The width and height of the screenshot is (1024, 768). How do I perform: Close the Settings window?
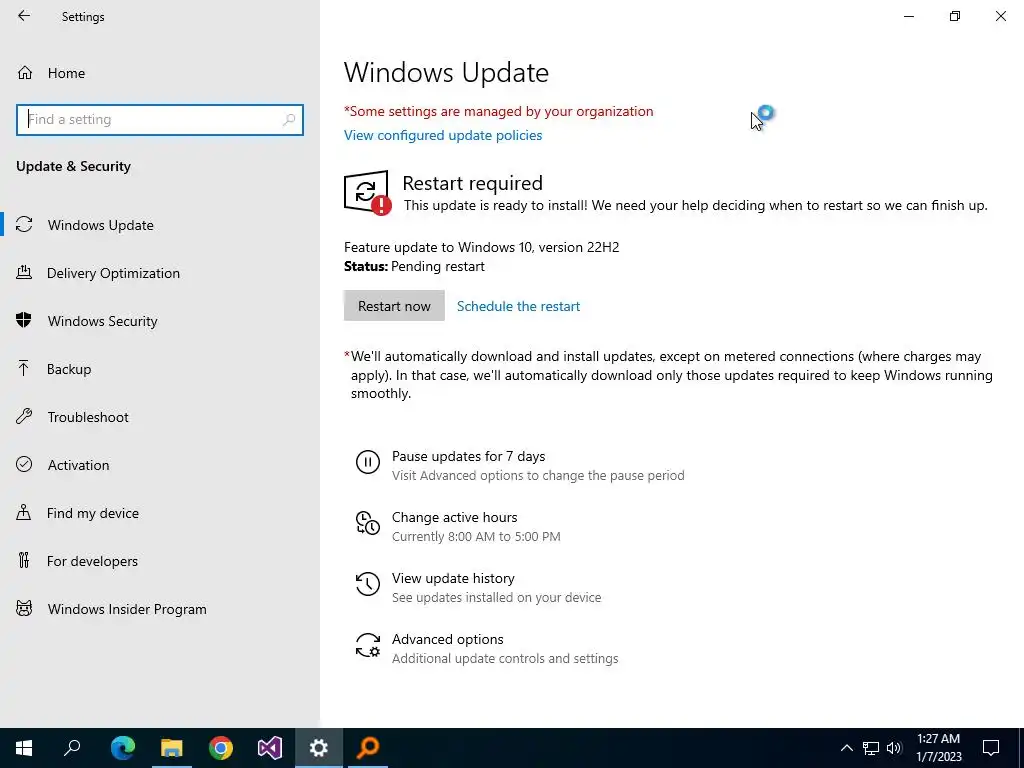[x=1000, y=16]
